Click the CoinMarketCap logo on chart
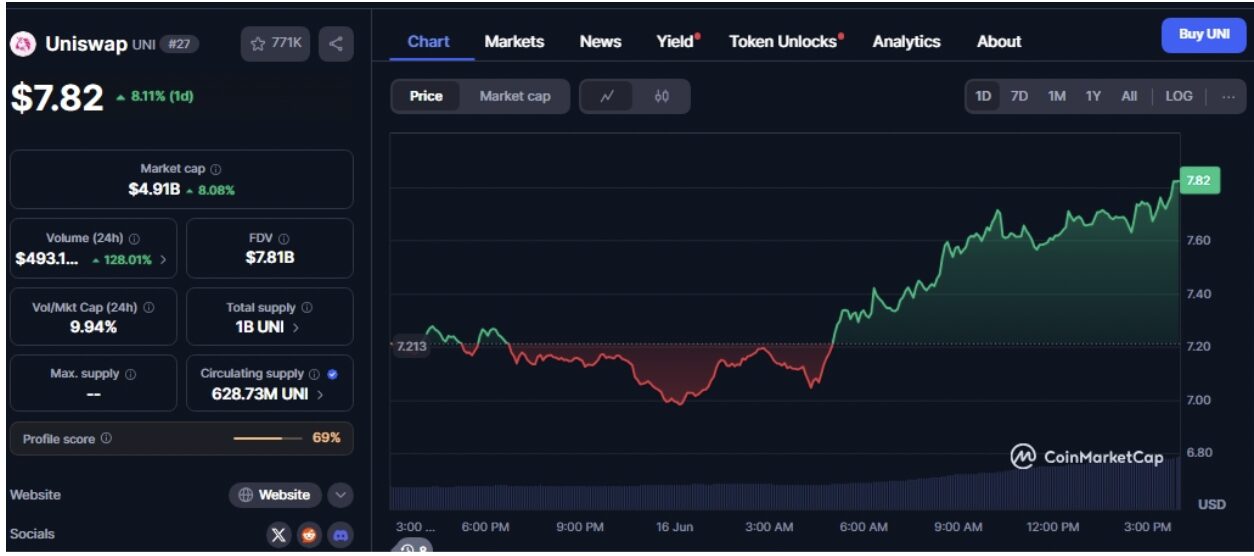 [1086, 457]
